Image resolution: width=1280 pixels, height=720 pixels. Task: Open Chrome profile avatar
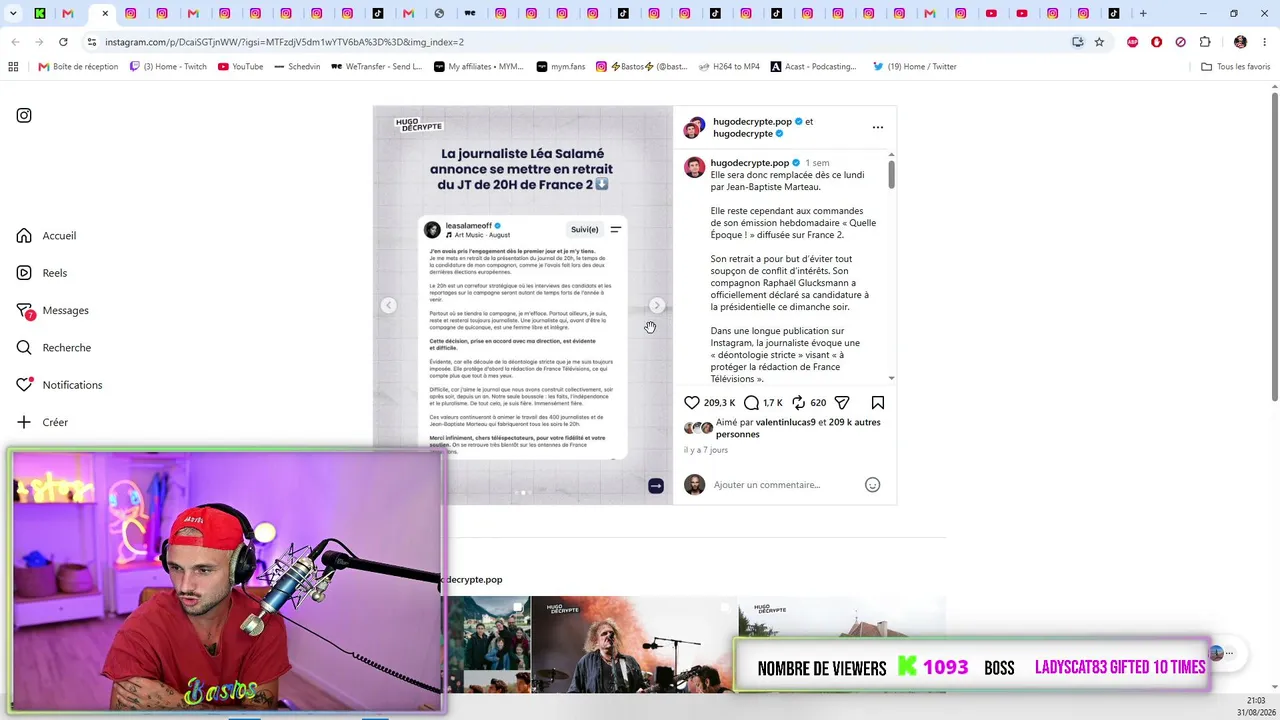tap(1240, 42)
